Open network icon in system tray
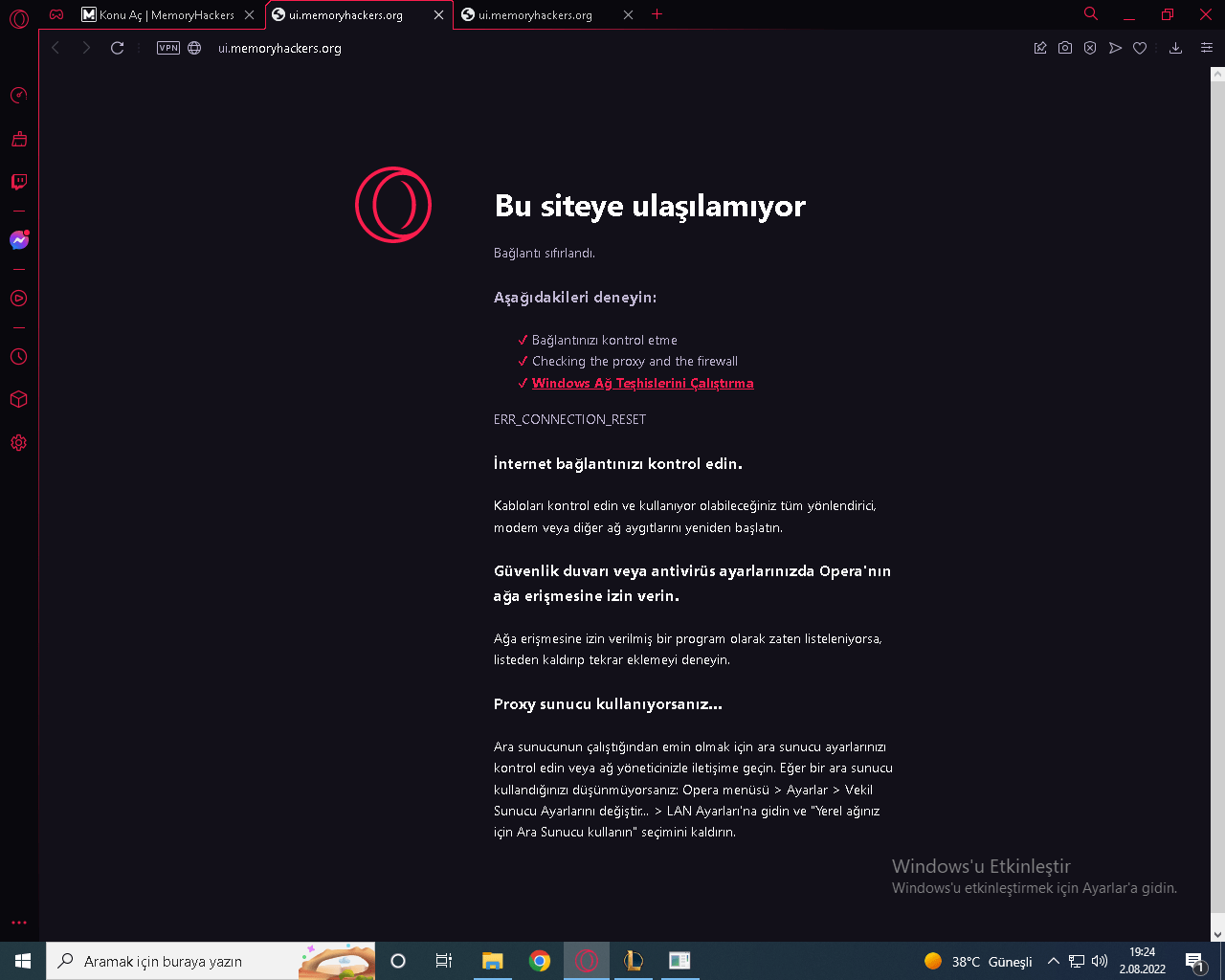The image size is (1225, 980). click(1077, 961)
